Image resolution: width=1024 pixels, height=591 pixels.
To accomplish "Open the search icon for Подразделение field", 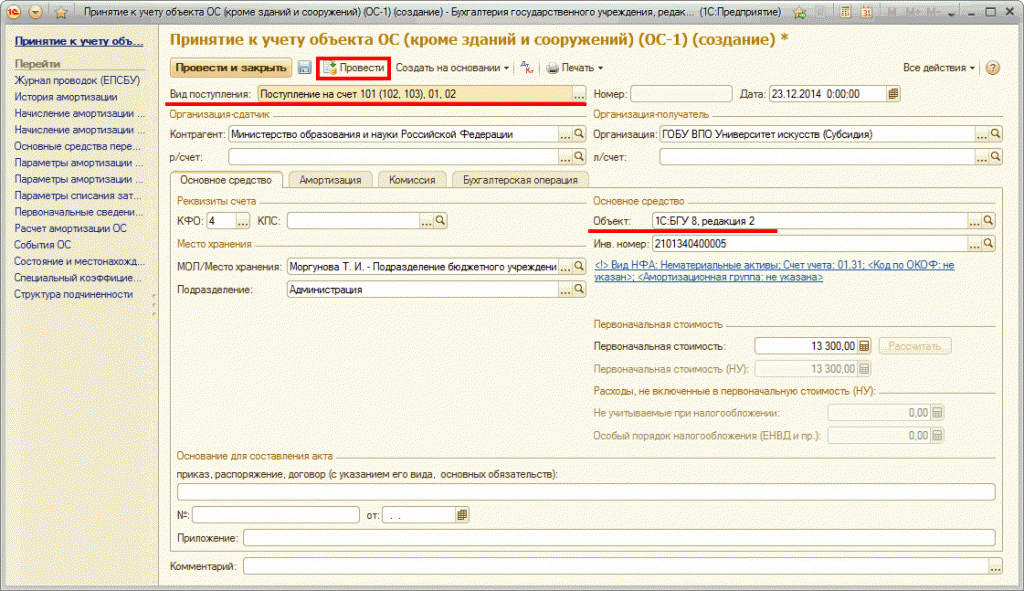I will point(579,289).
